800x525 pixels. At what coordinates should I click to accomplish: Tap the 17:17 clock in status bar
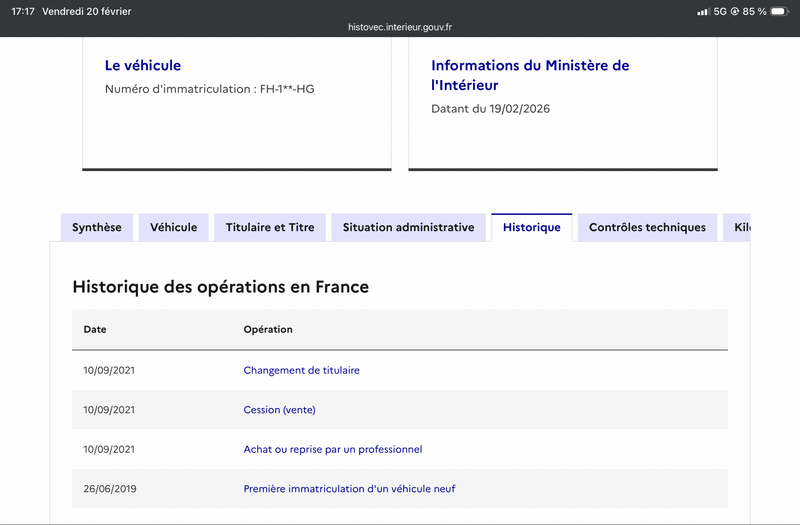click(x=23, y=11)
